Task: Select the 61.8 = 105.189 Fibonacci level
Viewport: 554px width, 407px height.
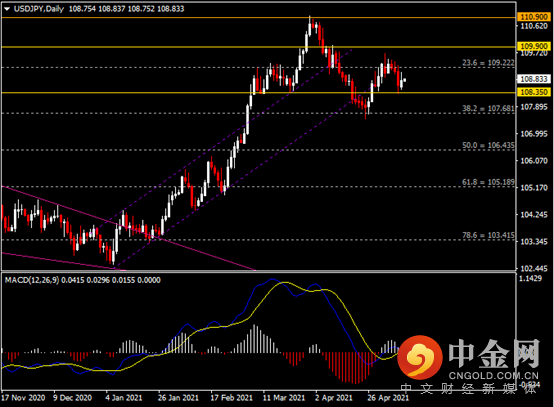Action: tap(488, 182)
